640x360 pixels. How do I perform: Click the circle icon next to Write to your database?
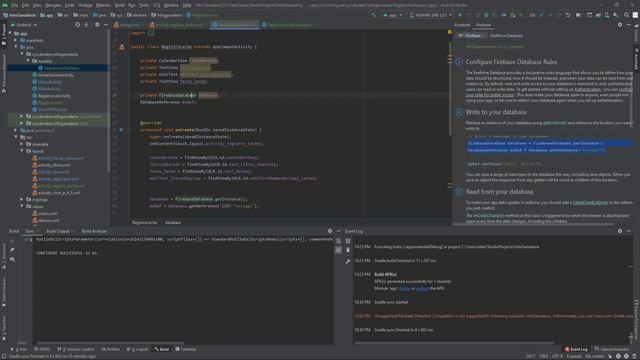459,112
